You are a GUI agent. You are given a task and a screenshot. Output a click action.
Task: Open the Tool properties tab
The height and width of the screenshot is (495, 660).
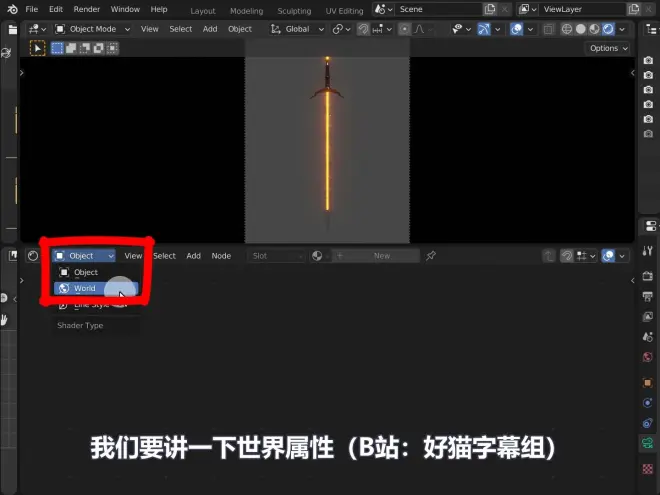(x=648, y=251)
